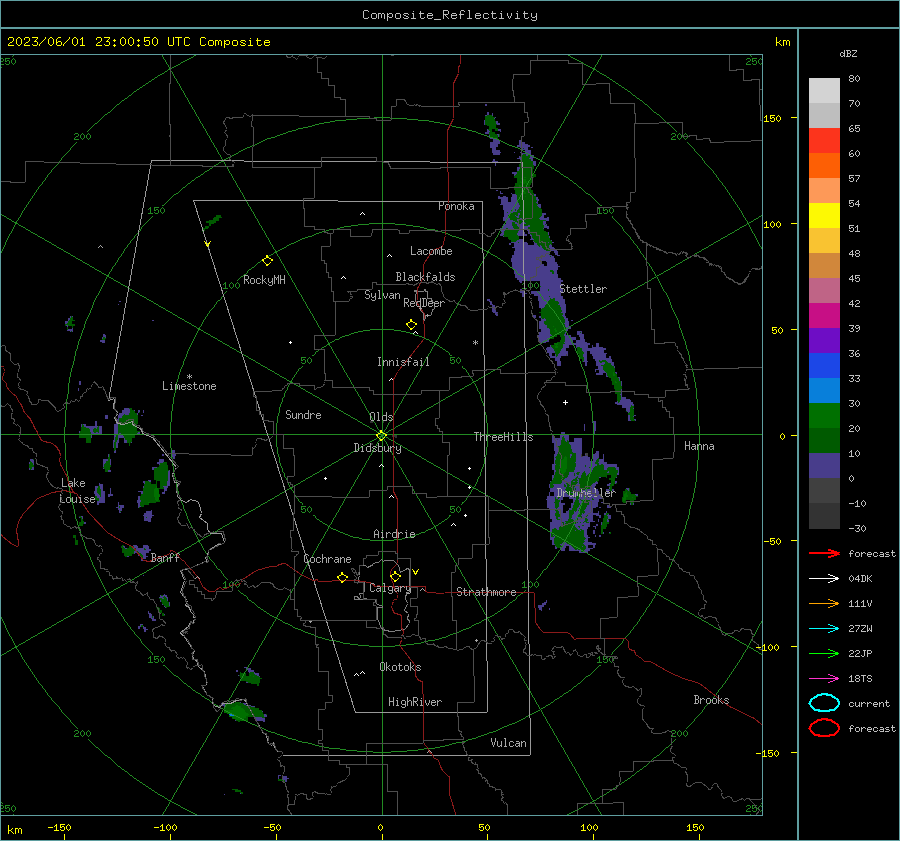Click the bright yellow dBZ swatch

[x=824, y=216]
